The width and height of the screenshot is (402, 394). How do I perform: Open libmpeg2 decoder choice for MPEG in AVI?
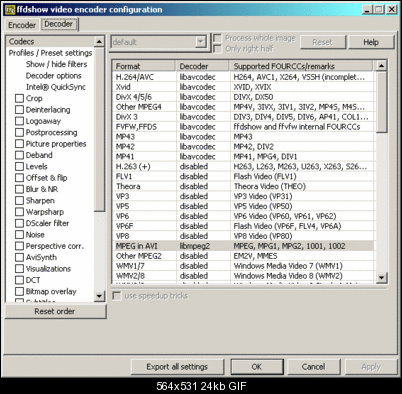tap(203, 246)
